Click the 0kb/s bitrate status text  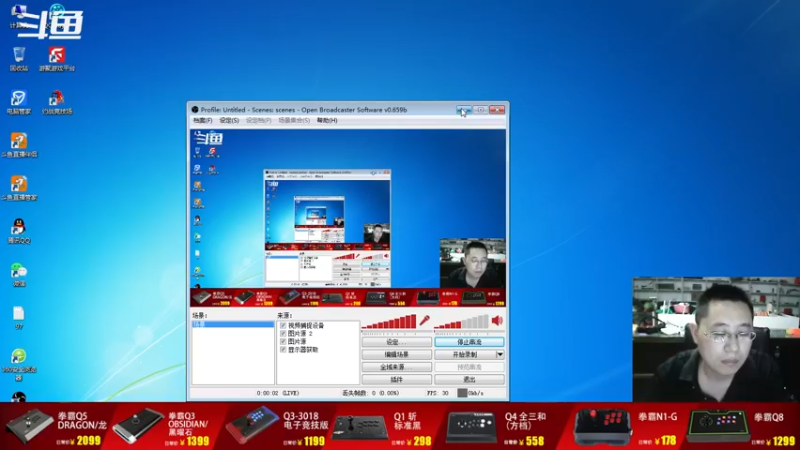click(x=476, y=393)
